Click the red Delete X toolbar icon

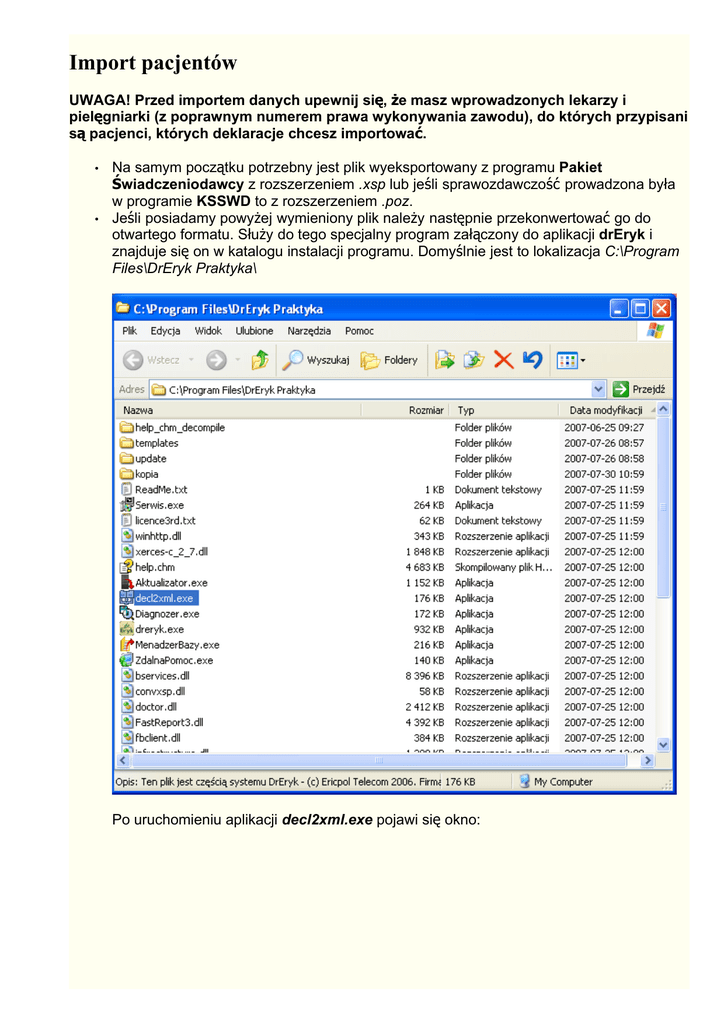tap(504, 360)
